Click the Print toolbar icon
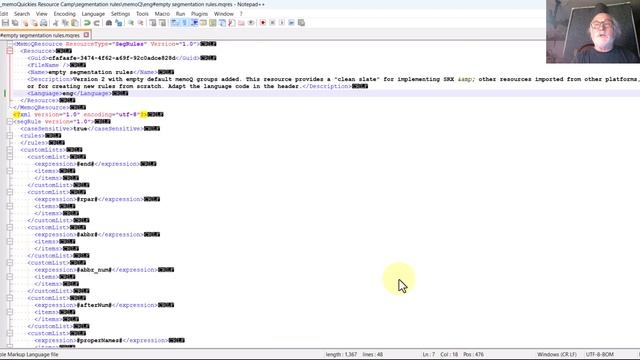 44,23
